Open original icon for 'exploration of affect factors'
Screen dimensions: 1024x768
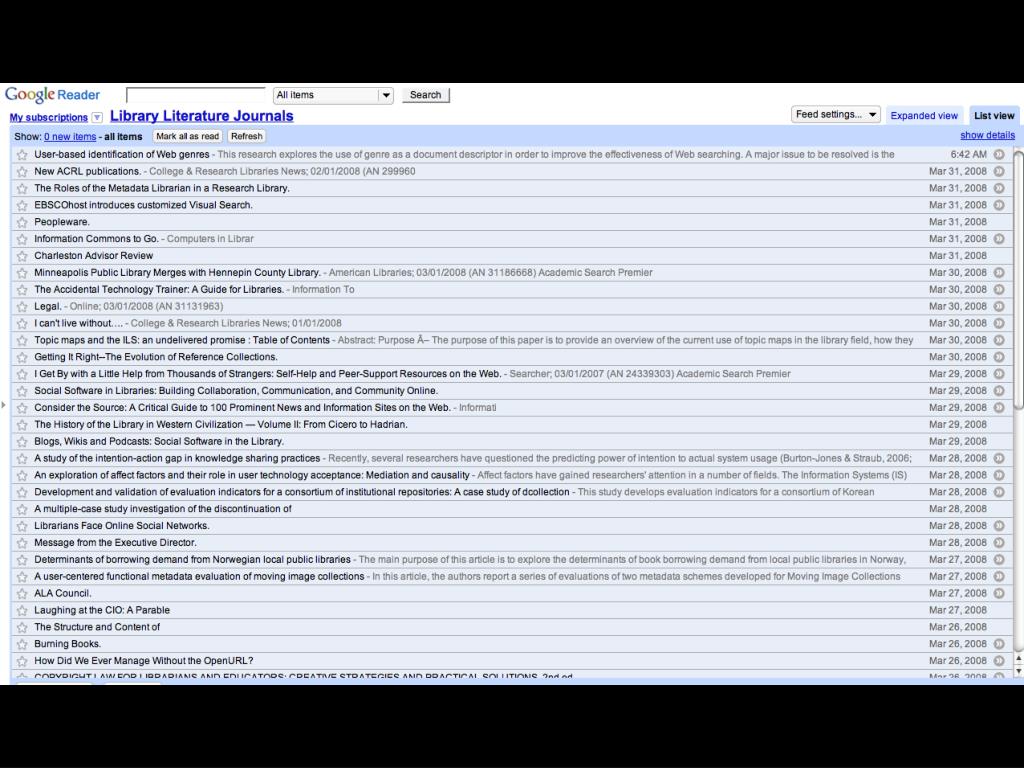[x=999, y=475]
